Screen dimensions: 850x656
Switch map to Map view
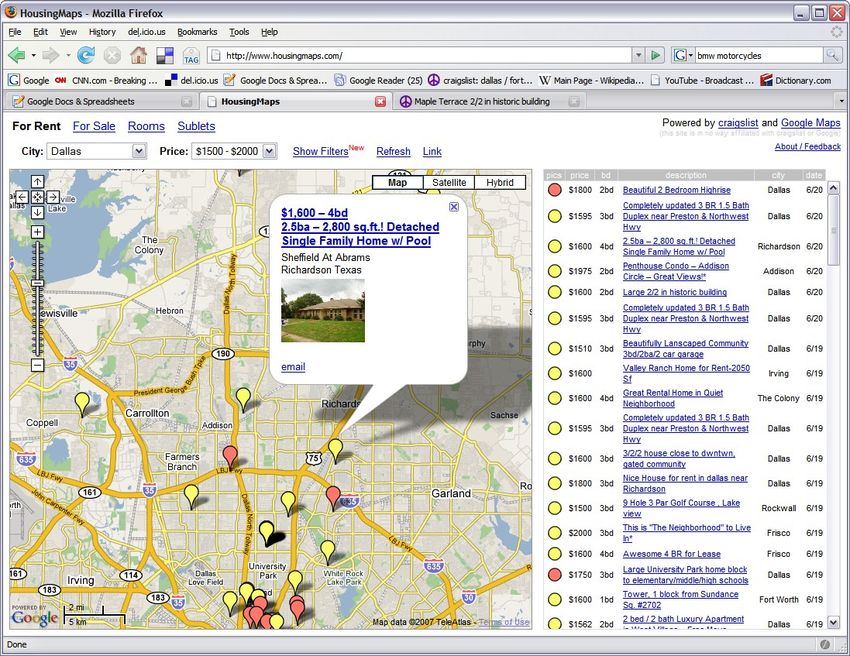[x=397, y=182]
